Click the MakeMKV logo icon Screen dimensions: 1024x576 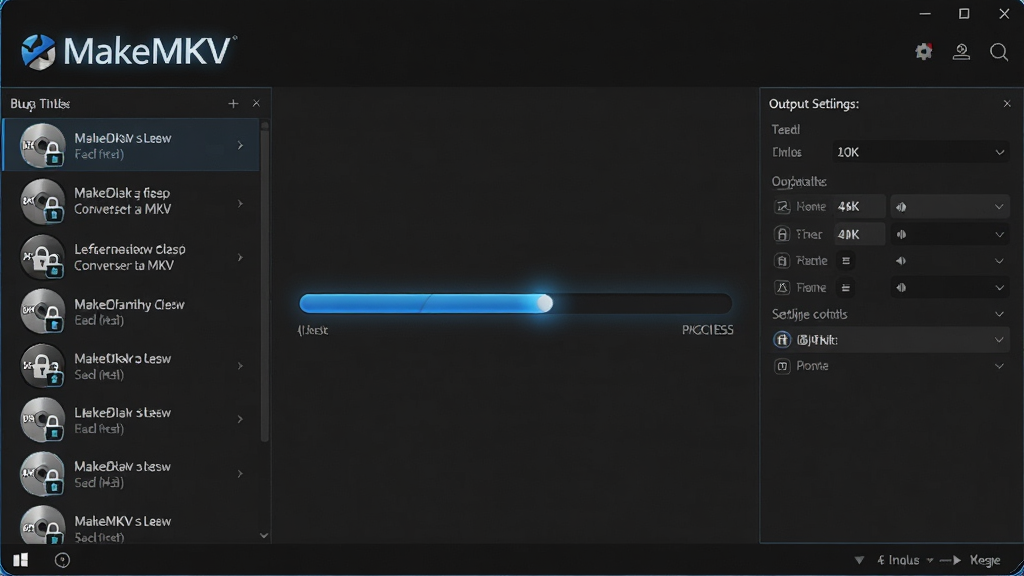click(38, 52)
